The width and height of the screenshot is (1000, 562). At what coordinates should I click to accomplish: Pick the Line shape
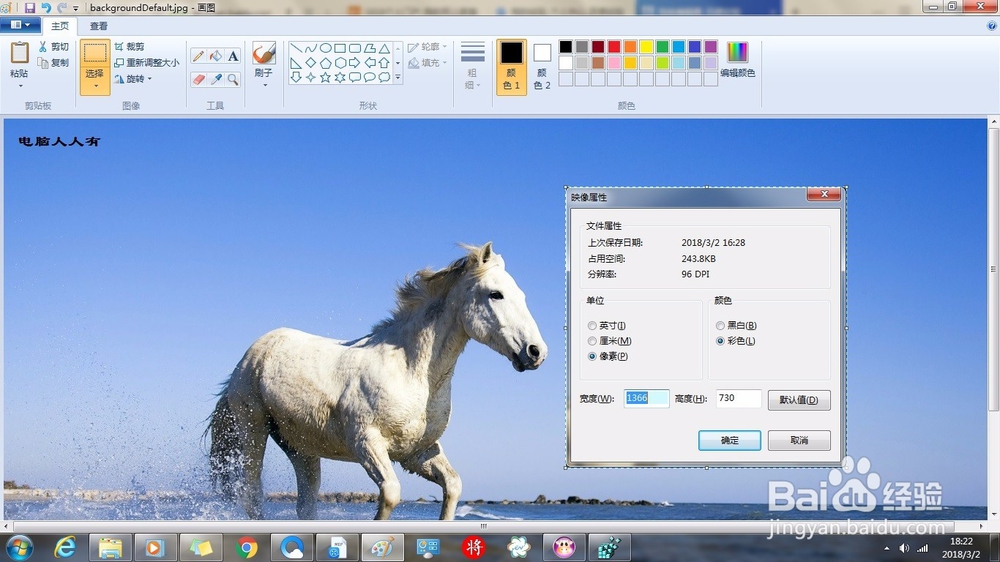(x=296, y=48)
